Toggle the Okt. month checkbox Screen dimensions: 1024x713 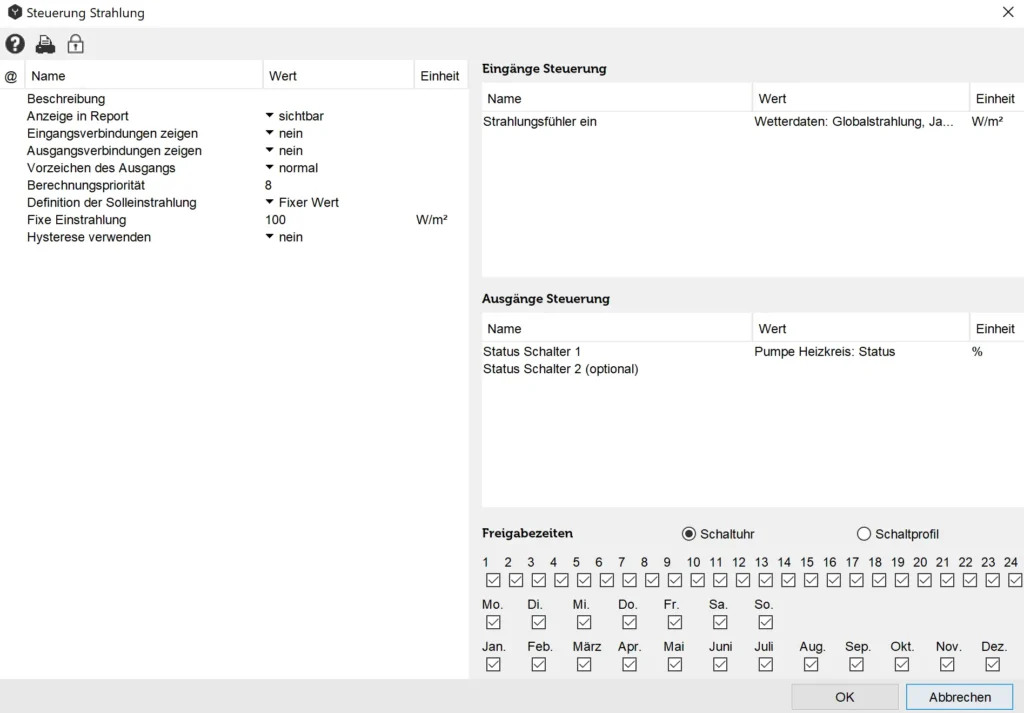pyautogui.click(x=901, y=664)
